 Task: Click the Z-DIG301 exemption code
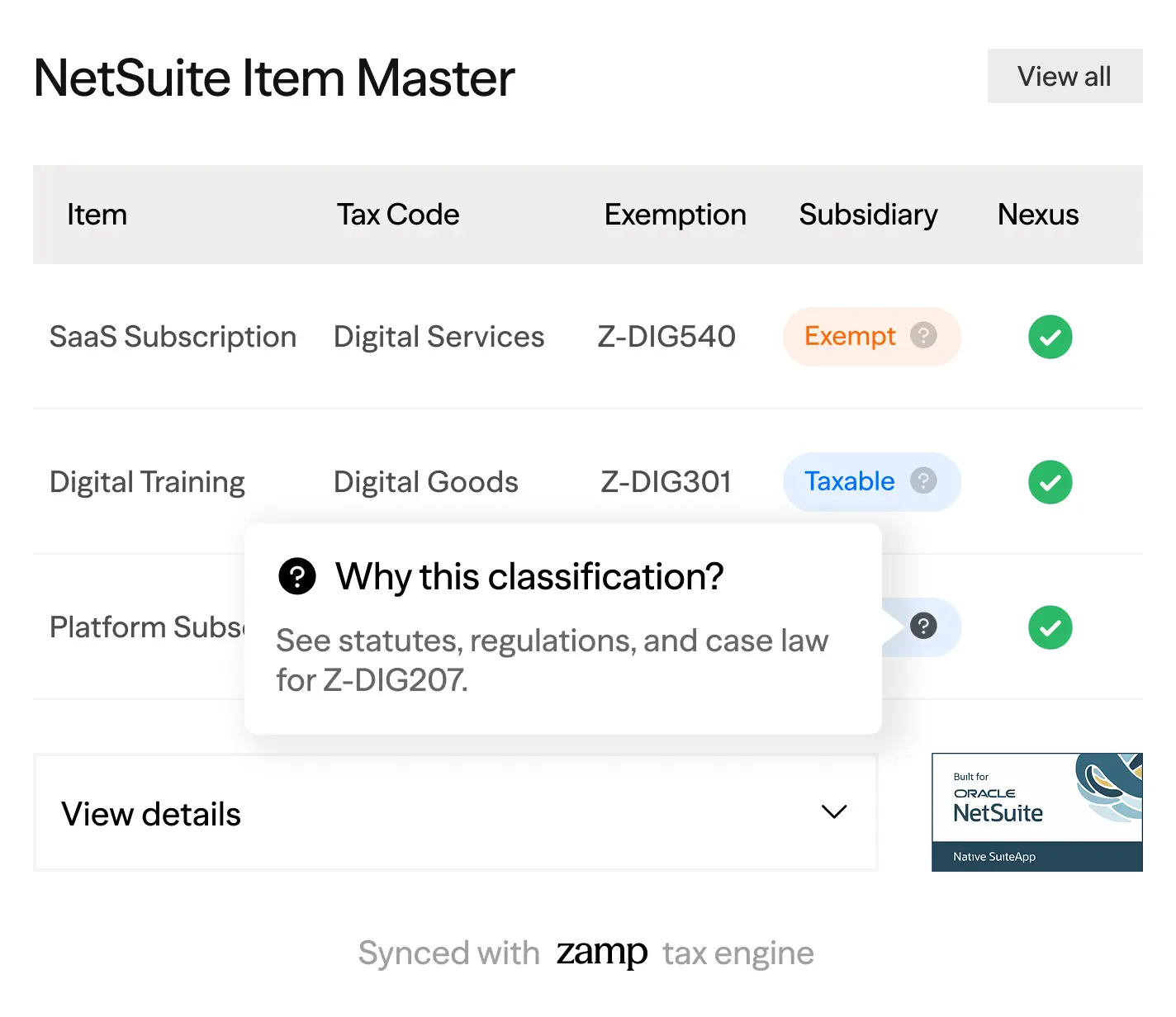666,482
